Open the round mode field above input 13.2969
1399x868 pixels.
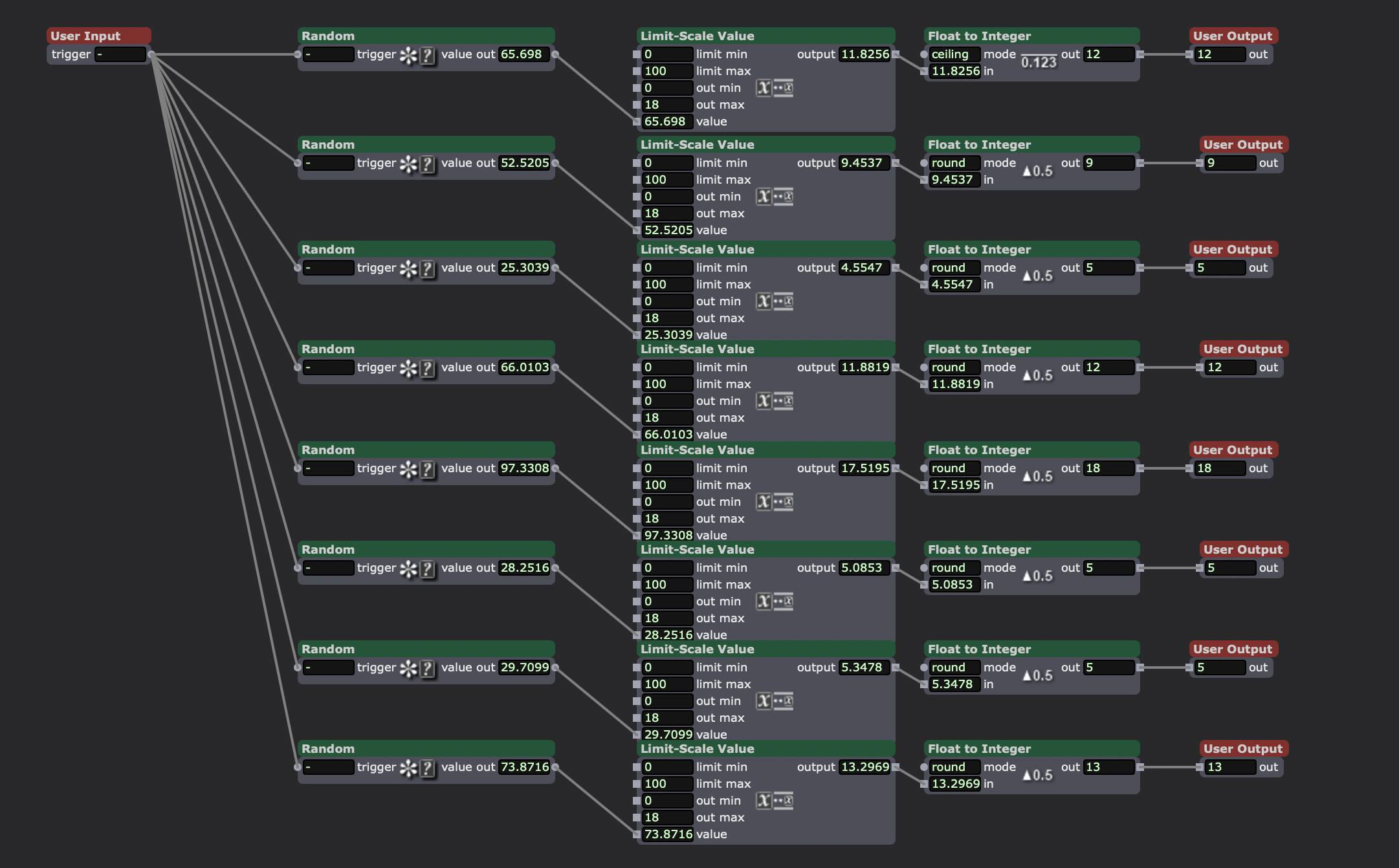pos(954,767)
